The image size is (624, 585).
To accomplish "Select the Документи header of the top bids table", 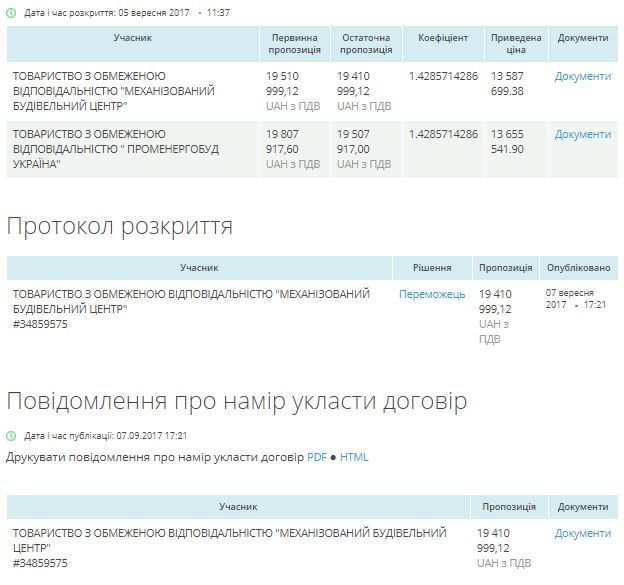I will (x=583, y=44).
